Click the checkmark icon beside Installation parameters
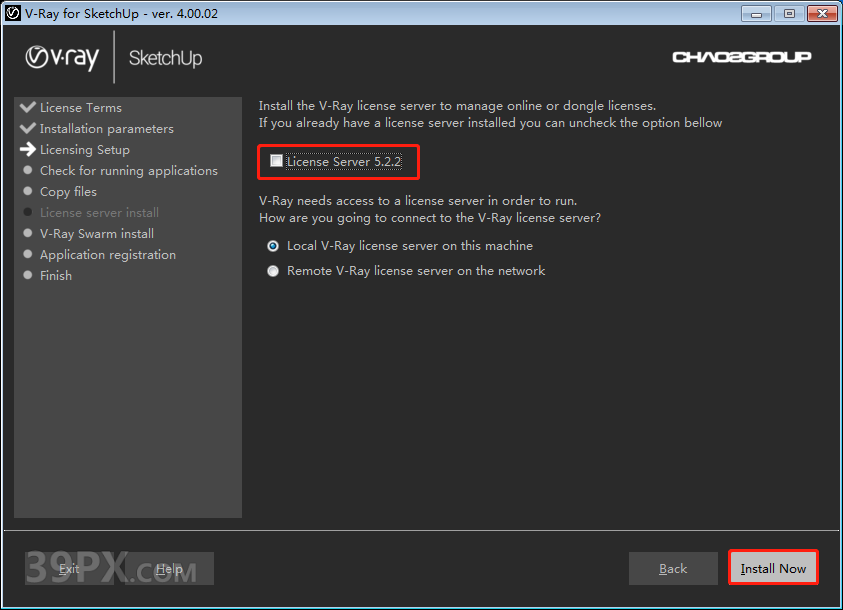 tap(27, 128)
